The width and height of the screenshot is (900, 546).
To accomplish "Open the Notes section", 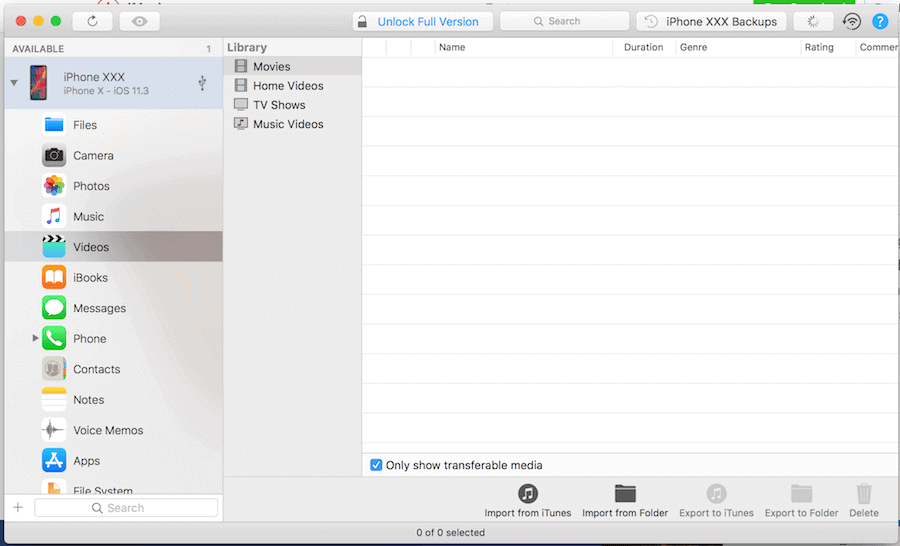I will coord(114,400).
